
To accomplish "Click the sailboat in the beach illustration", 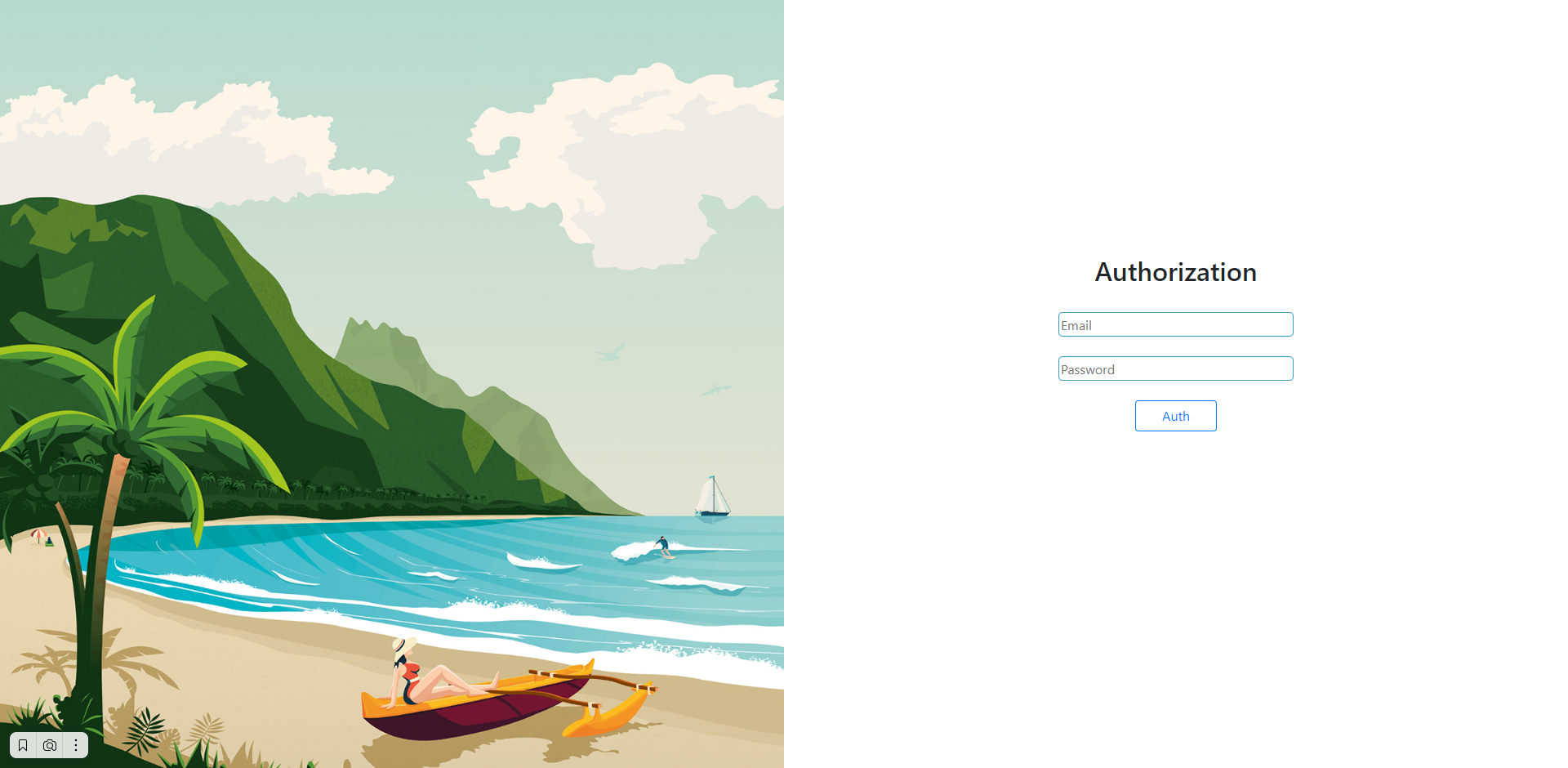I will coord(712,496).
